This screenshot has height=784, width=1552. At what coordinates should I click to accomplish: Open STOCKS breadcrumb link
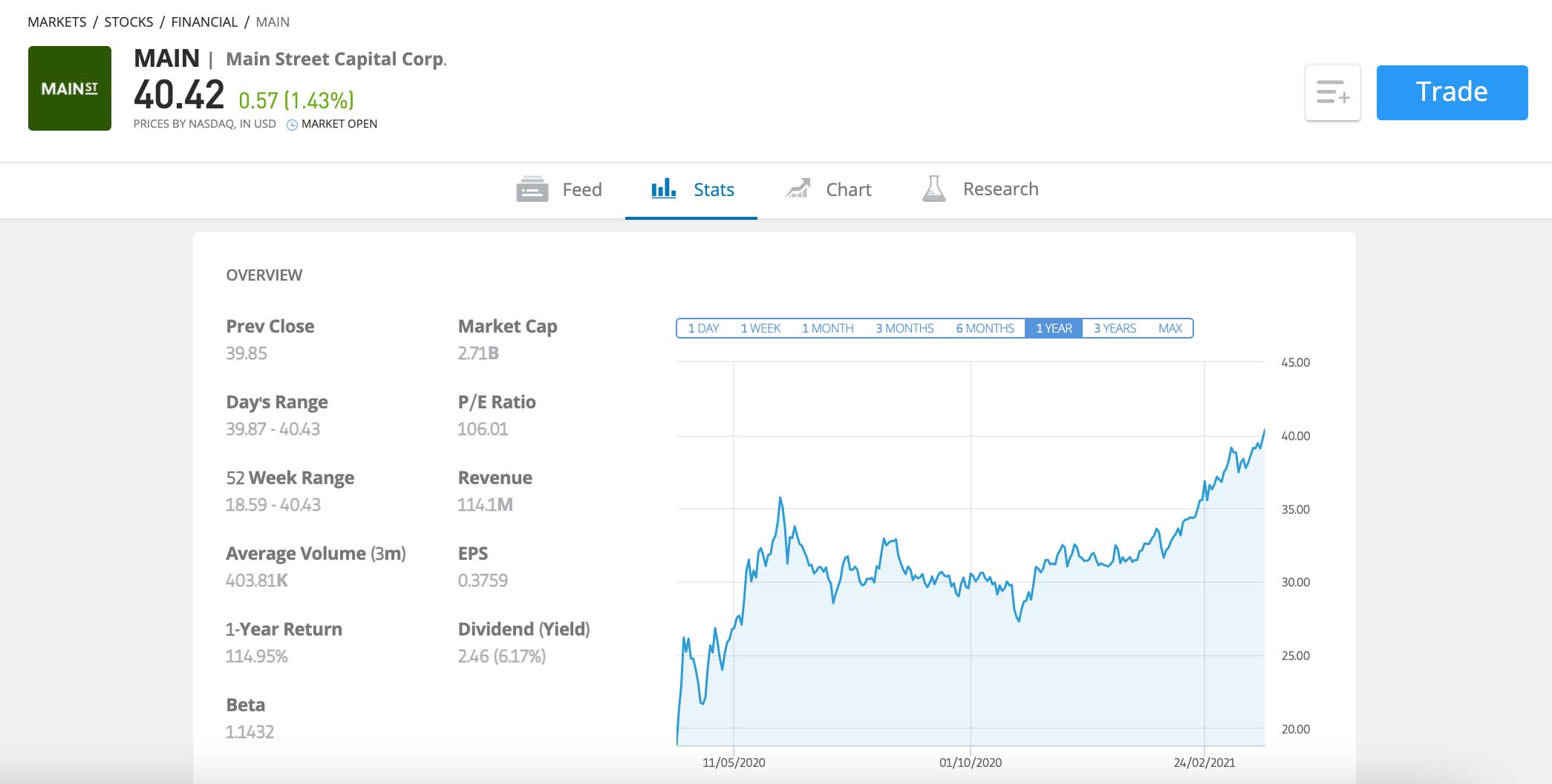128,22
